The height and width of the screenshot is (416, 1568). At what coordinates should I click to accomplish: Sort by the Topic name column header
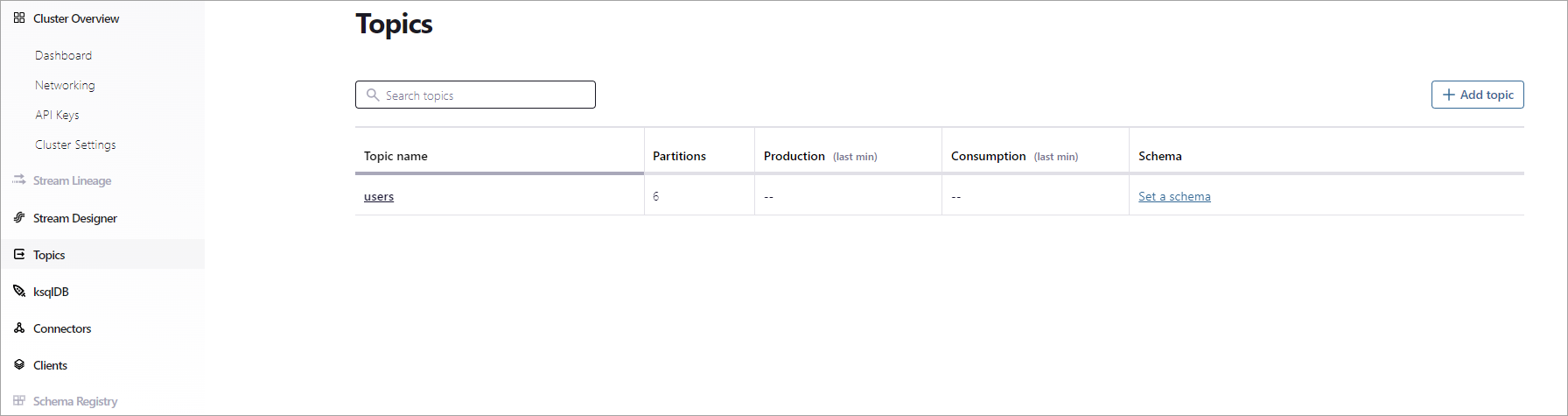[395, 156]
